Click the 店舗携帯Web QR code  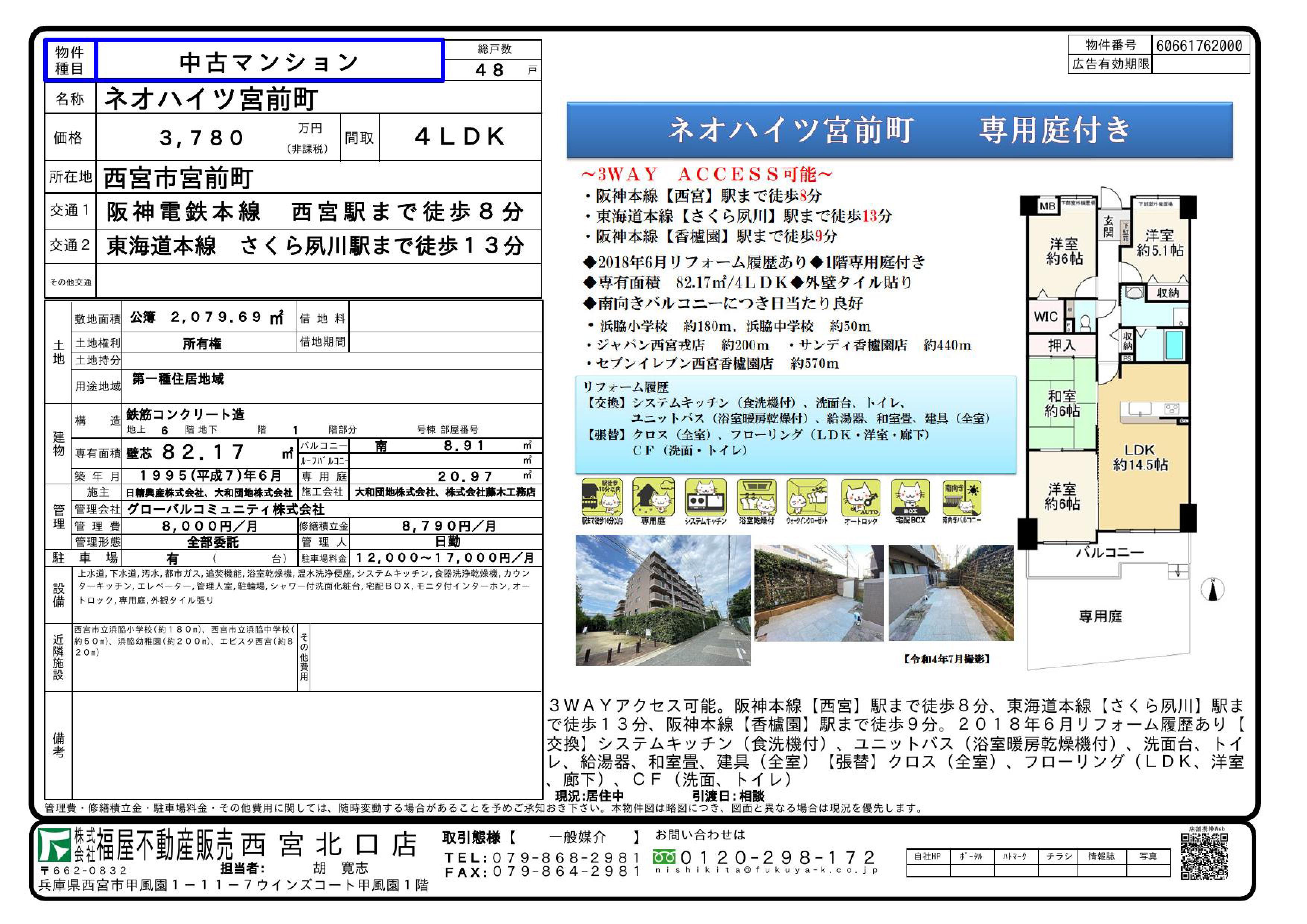click(1204, 857)
